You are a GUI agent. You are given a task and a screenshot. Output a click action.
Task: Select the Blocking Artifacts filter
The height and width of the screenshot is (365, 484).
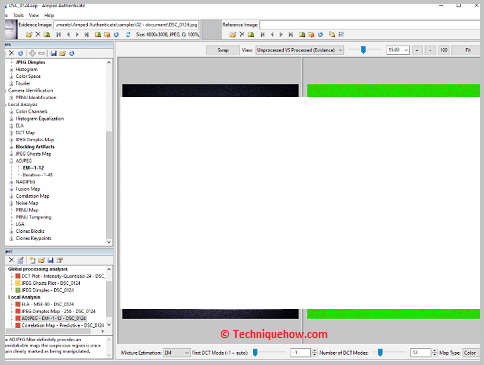tap(35, 147)
